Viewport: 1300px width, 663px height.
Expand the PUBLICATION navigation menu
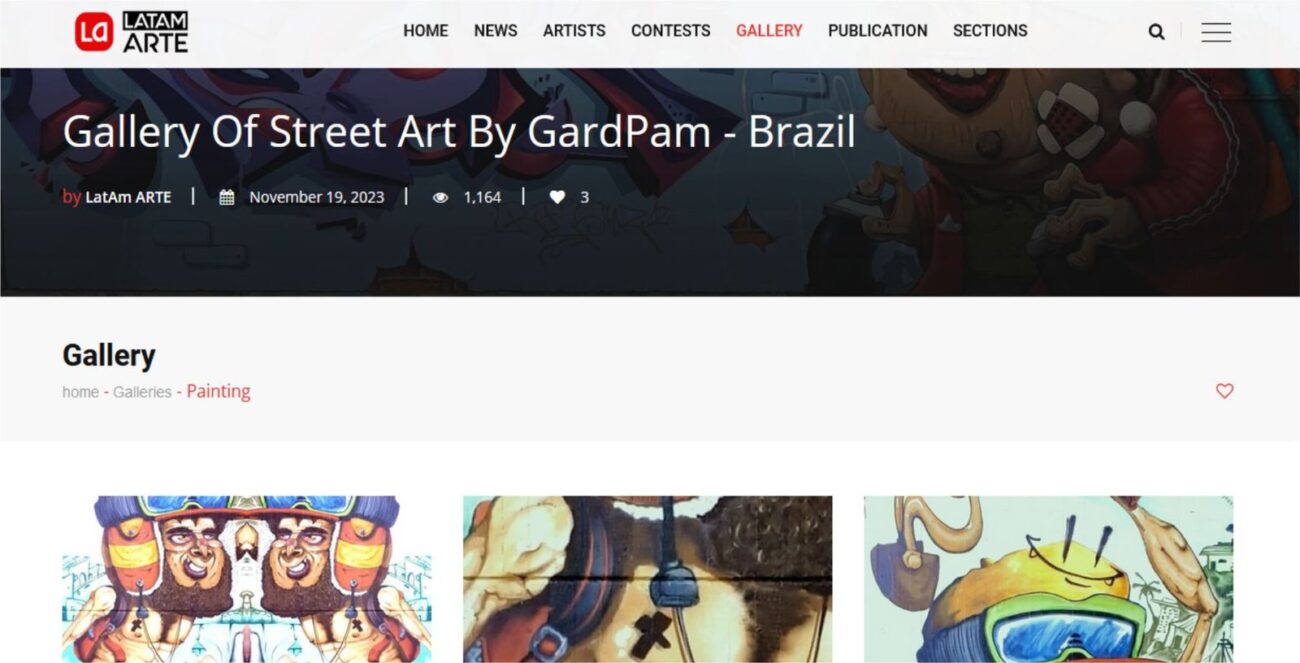point(877,31)
